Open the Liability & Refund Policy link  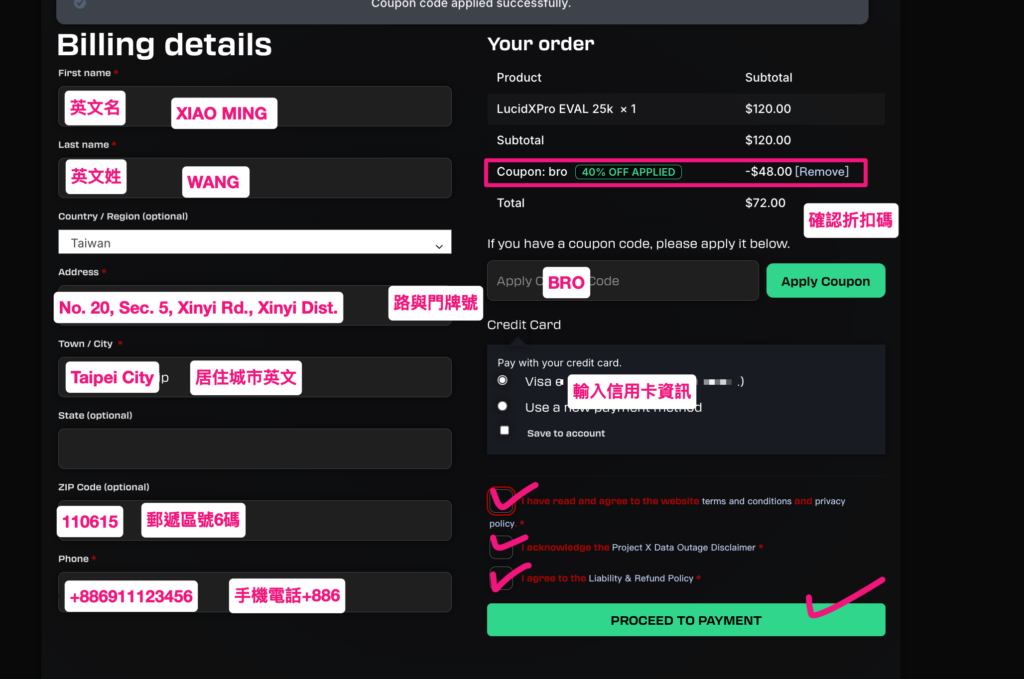[x=640, y=578]
